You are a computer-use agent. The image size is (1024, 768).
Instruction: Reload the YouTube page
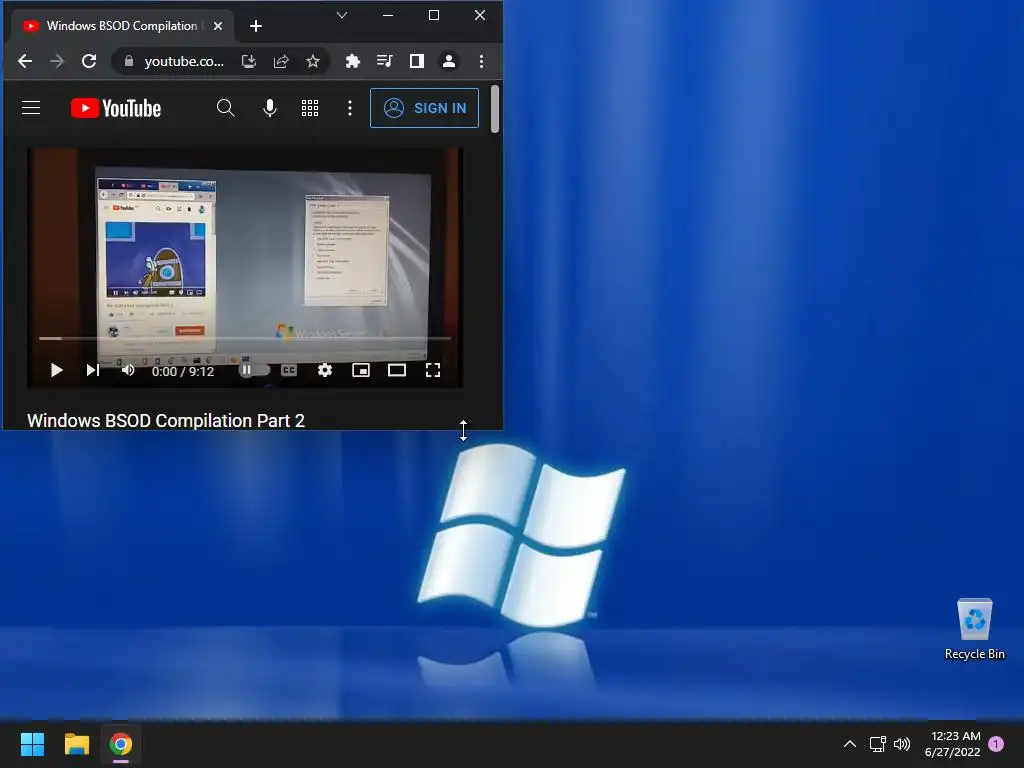click(89, 61)
